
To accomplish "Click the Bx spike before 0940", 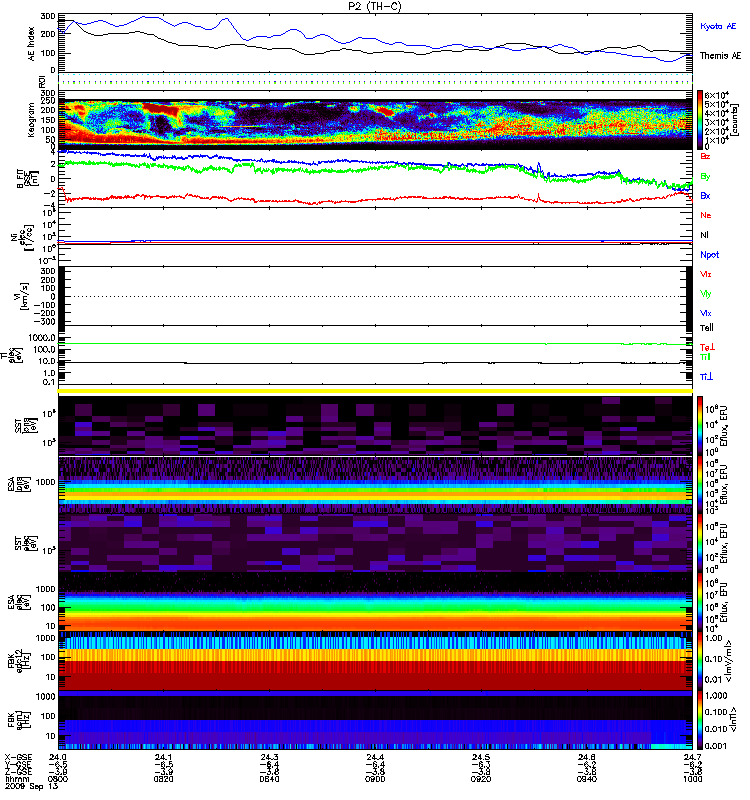I will pos(538,166).
